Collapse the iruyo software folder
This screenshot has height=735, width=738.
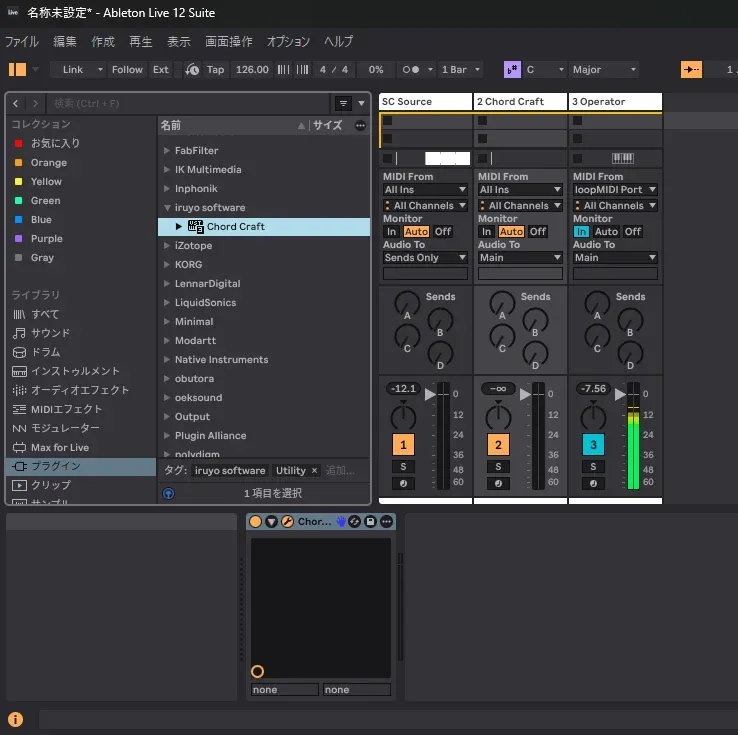click(x=167, y=208)
